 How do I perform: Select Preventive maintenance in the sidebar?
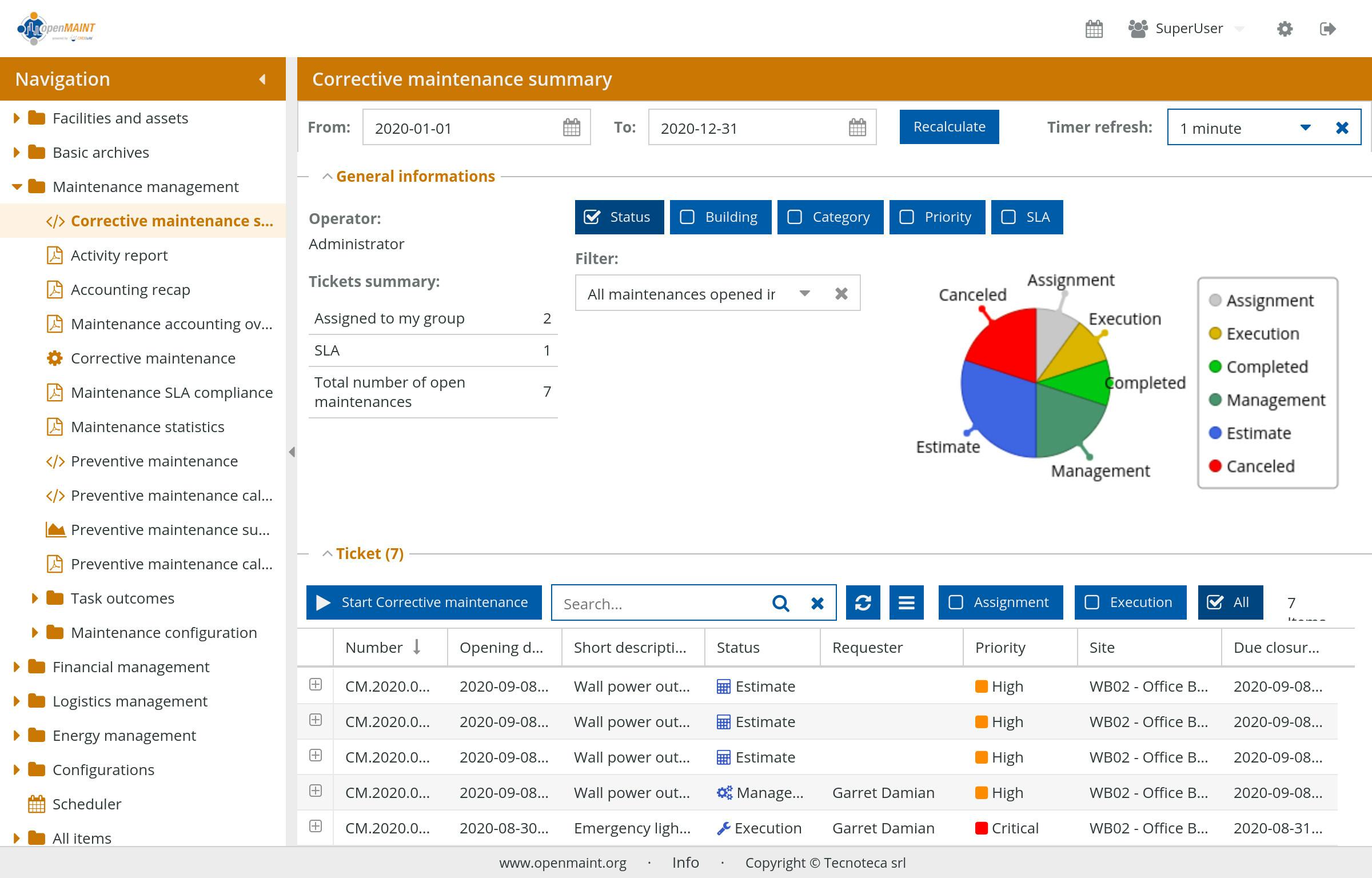[154, 461]
